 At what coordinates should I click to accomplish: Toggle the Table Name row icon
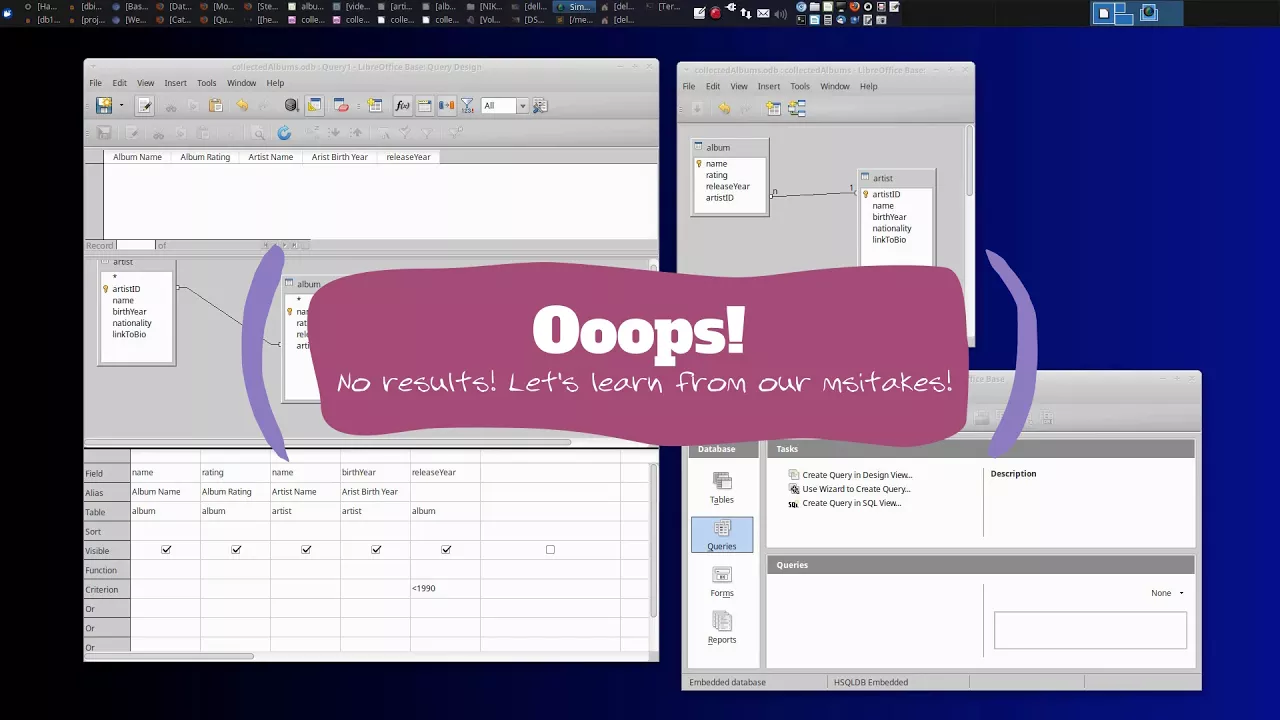[x=424, y=105]
